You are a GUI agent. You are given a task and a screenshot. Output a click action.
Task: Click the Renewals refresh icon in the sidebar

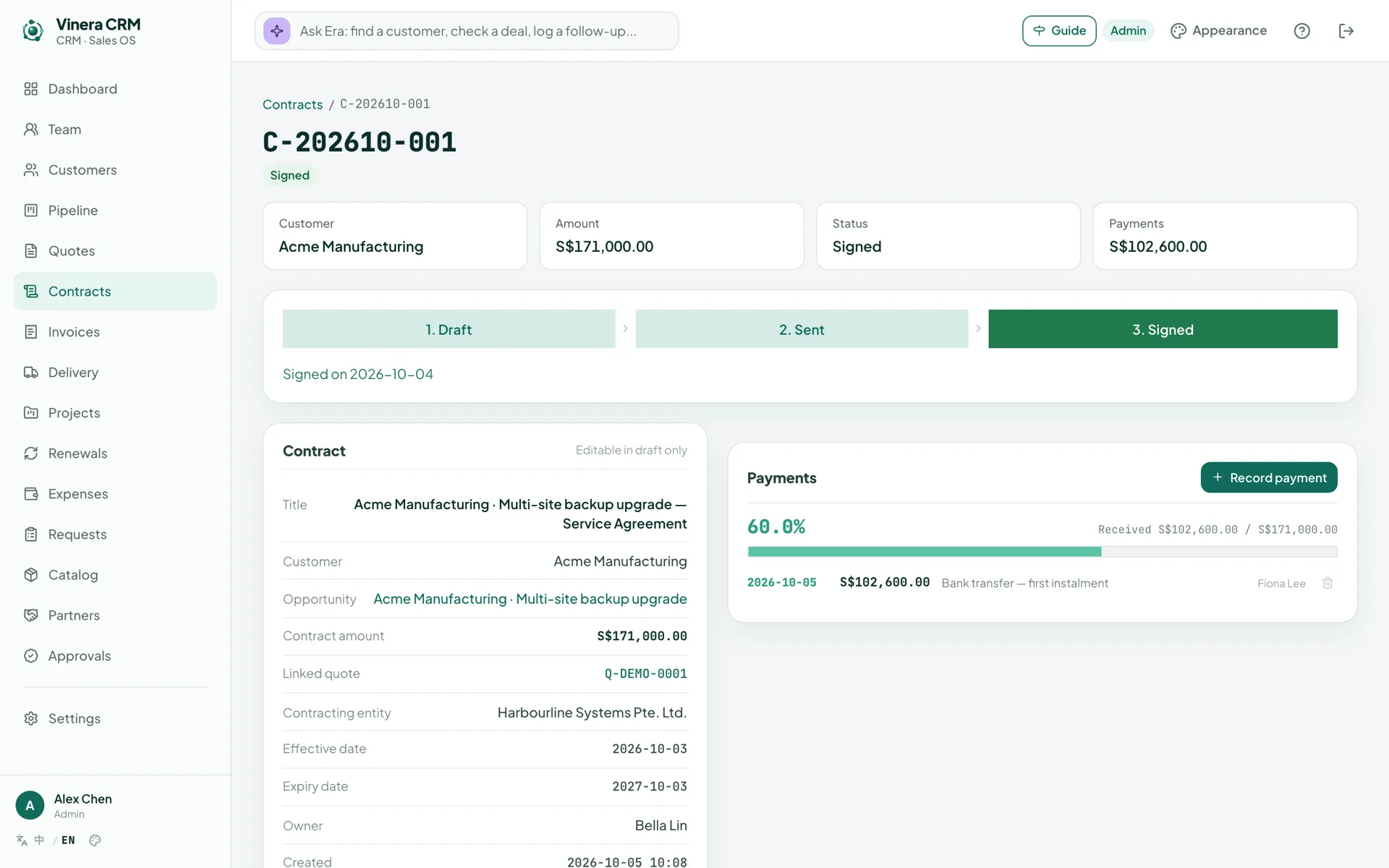click(30, 454)
